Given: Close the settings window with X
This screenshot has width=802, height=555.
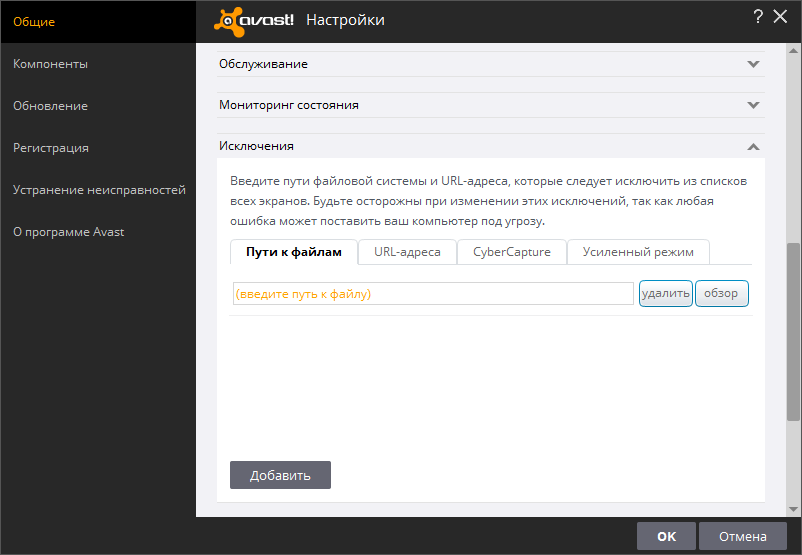Looking at the screenshot, I should tap(781, 16).
